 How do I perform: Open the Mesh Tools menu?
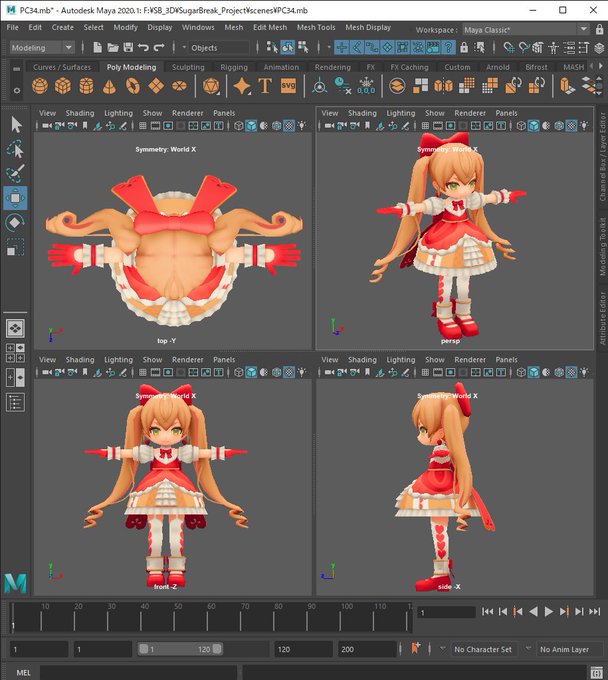tap(316, 27)
